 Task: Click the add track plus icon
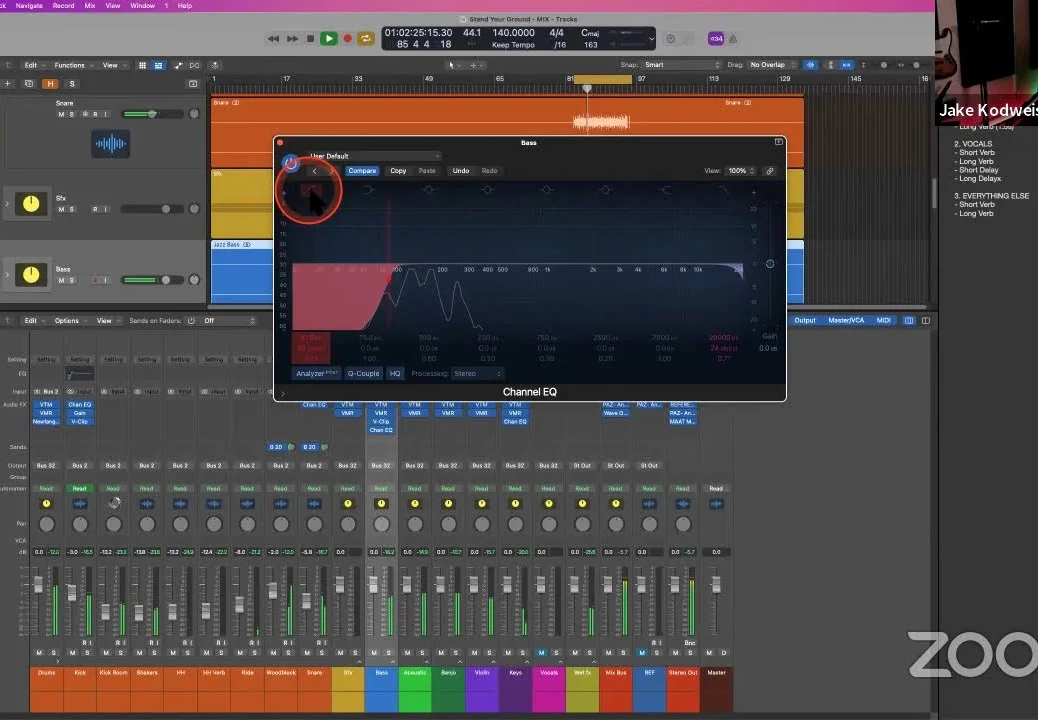click(x=8, y=84)
